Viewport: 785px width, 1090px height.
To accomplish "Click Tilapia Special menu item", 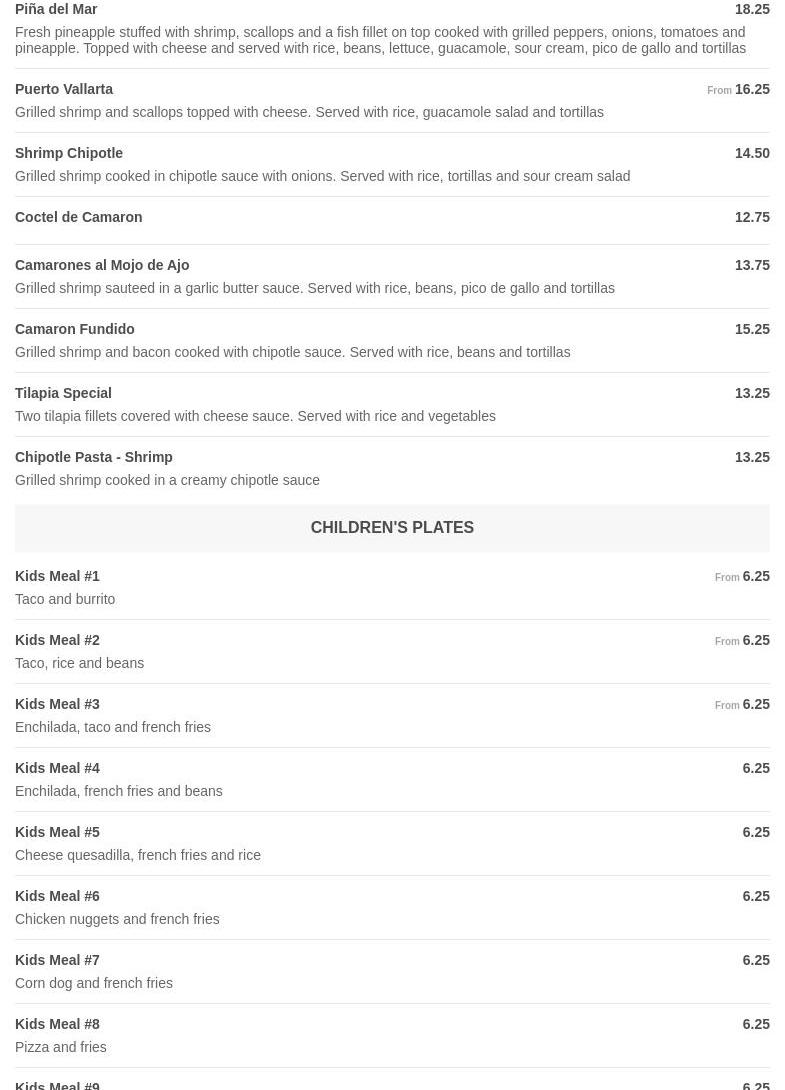I will pos(63,393).
